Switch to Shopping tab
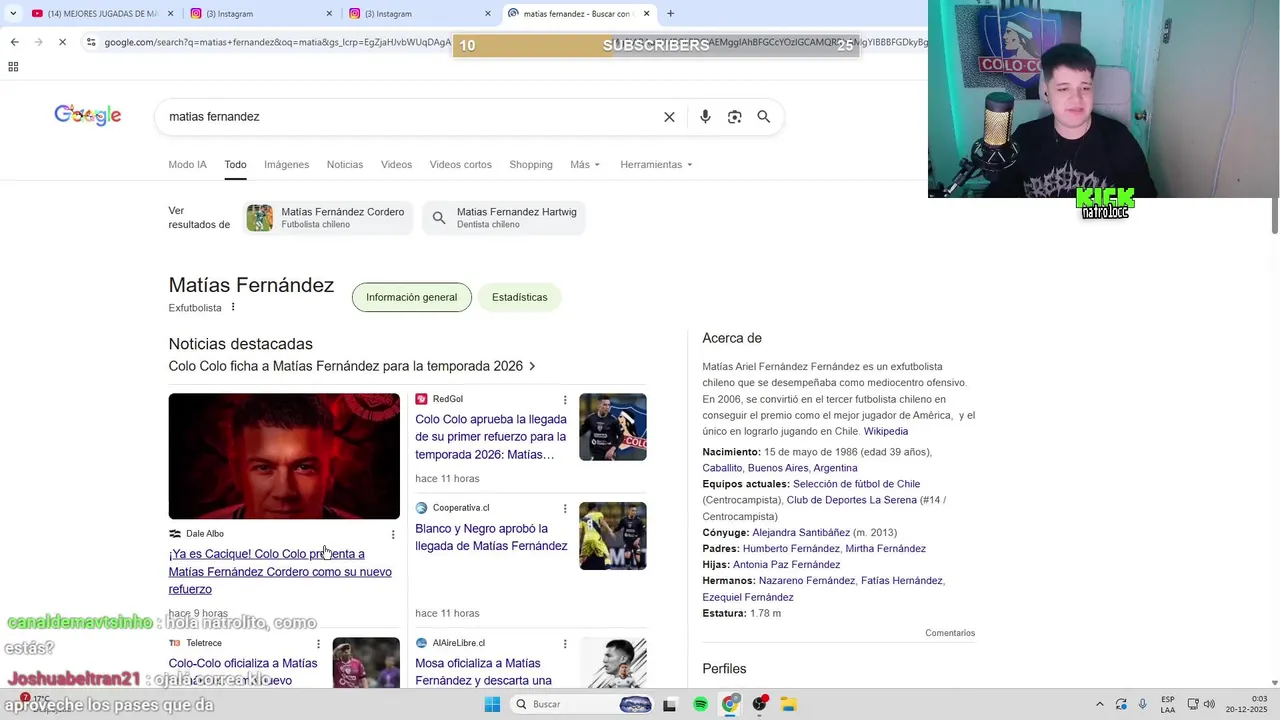This screenshot has height=720, width=1280. click(x=530, y=165)
